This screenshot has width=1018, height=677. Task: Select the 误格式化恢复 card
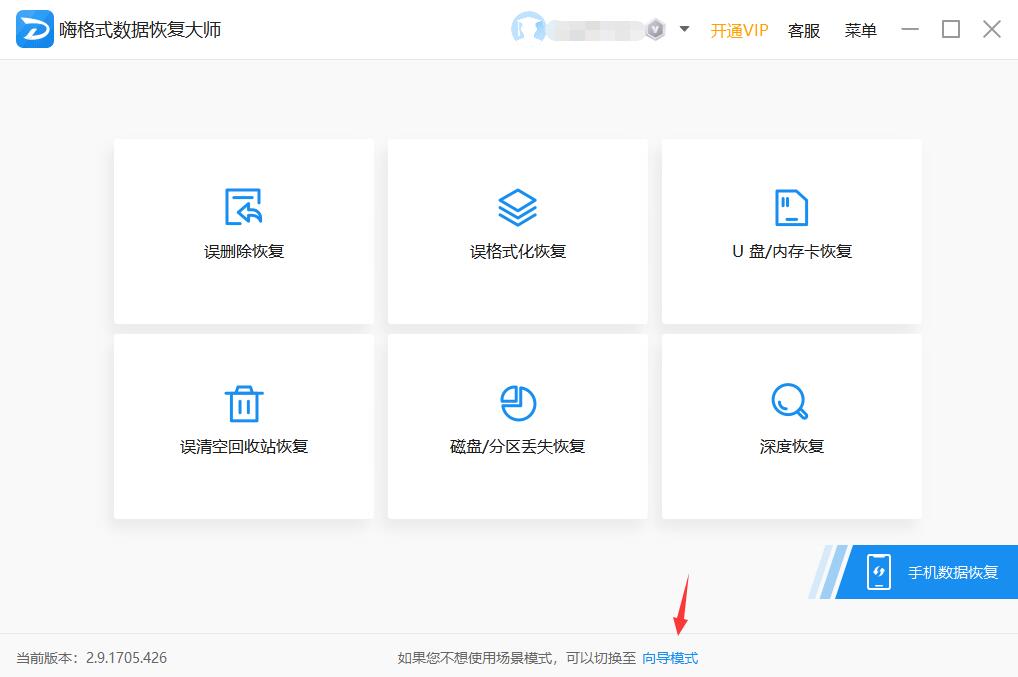(517, 231)
